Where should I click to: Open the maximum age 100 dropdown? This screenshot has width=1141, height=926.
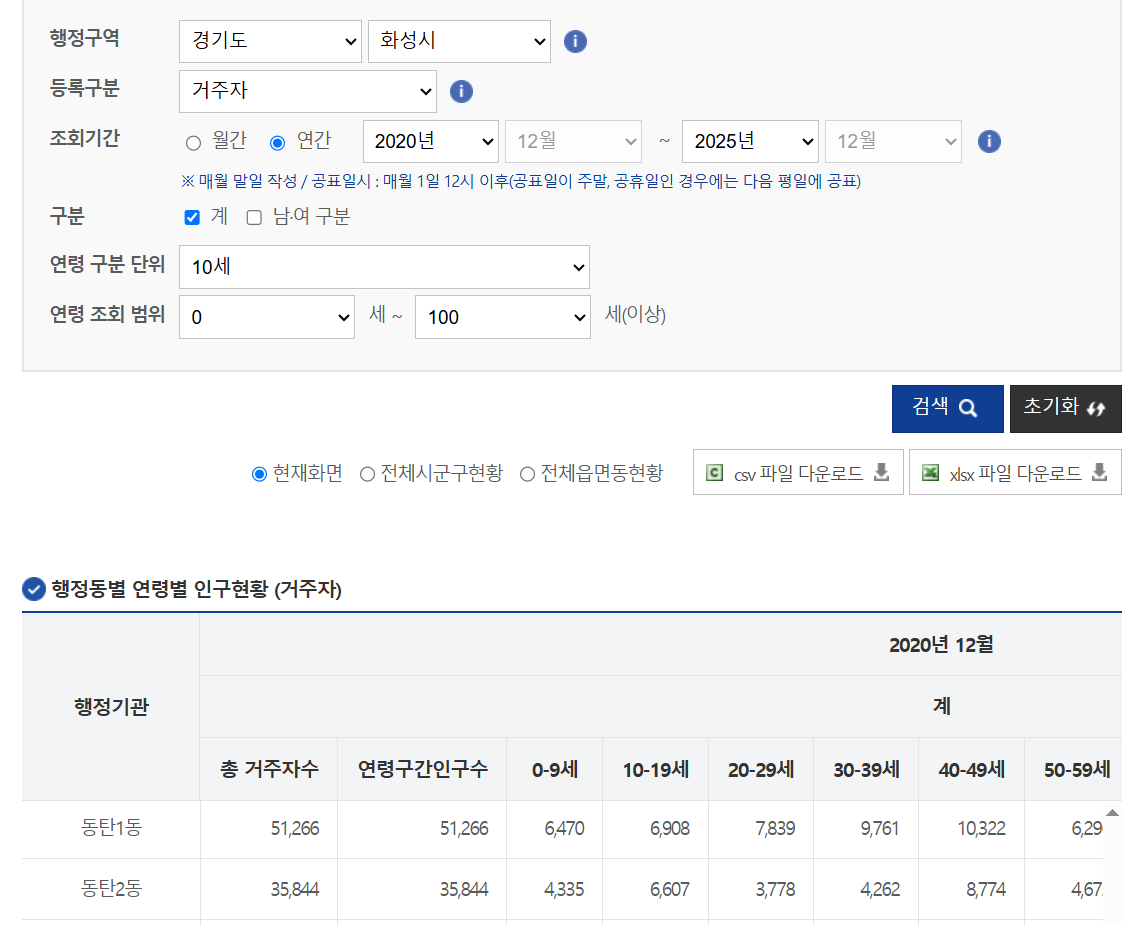[503, 317]
